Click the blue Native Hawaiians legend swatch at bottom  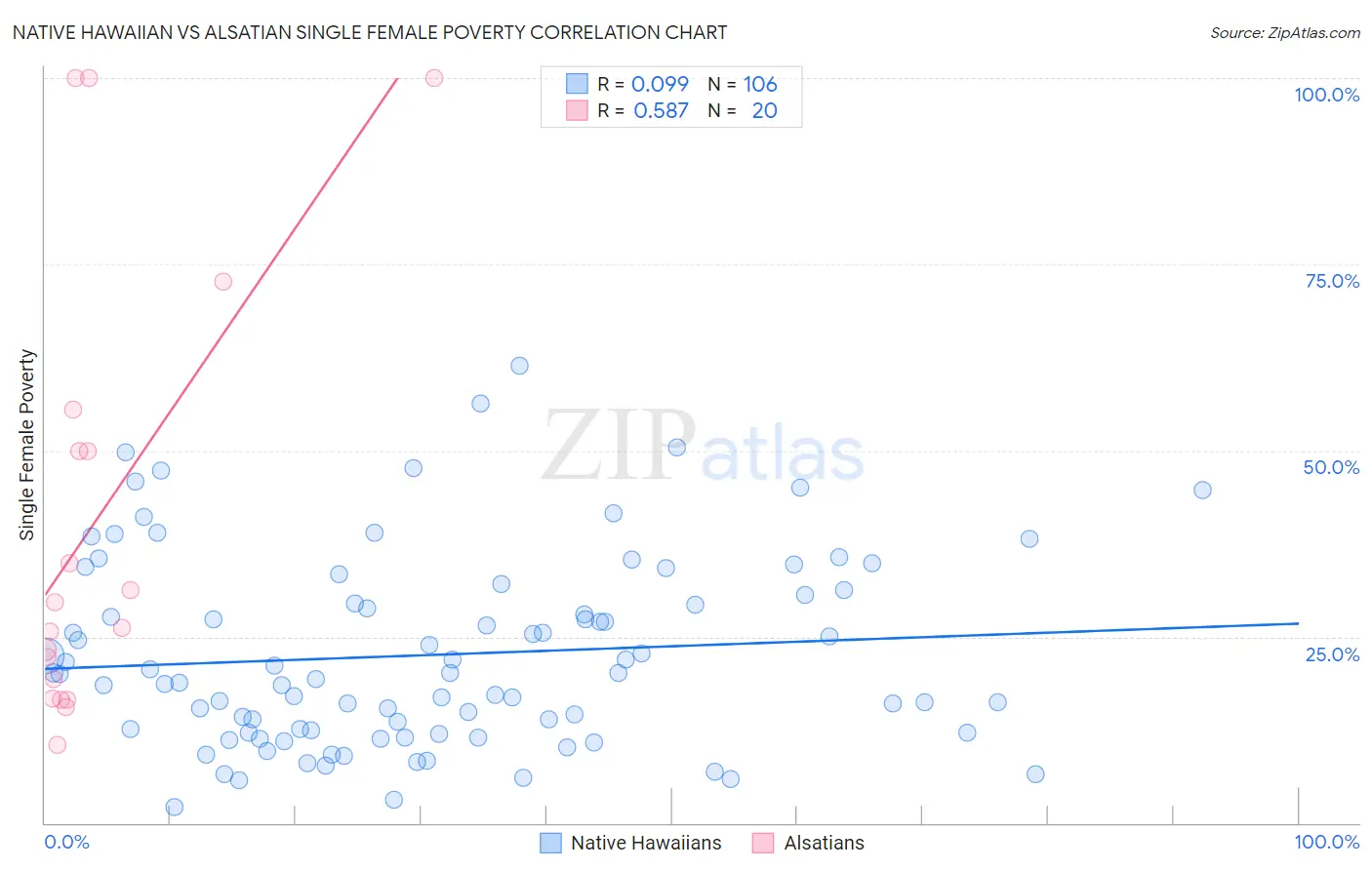(550, 843)
